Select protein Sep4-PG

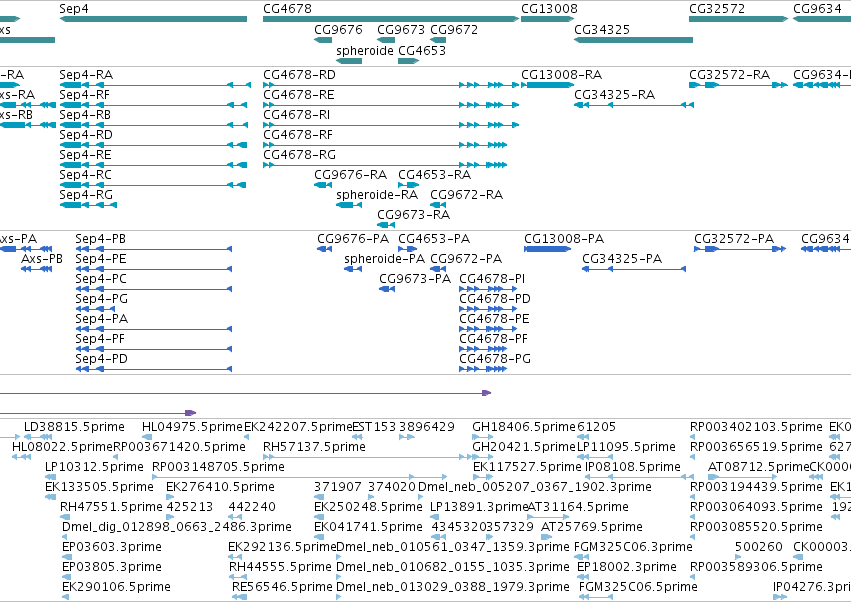pos(101,299)
